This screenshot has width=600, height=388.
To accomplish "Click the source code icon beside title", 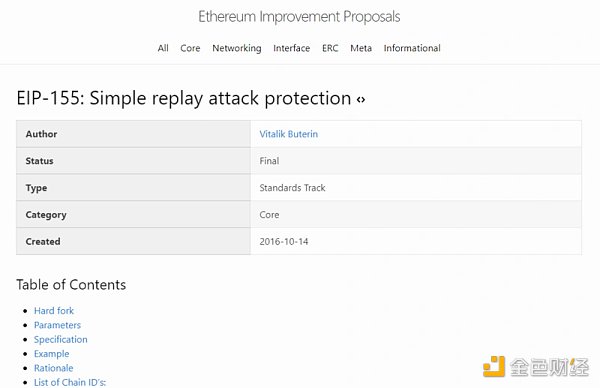I will pyautogui.click(x=361, y=99).
